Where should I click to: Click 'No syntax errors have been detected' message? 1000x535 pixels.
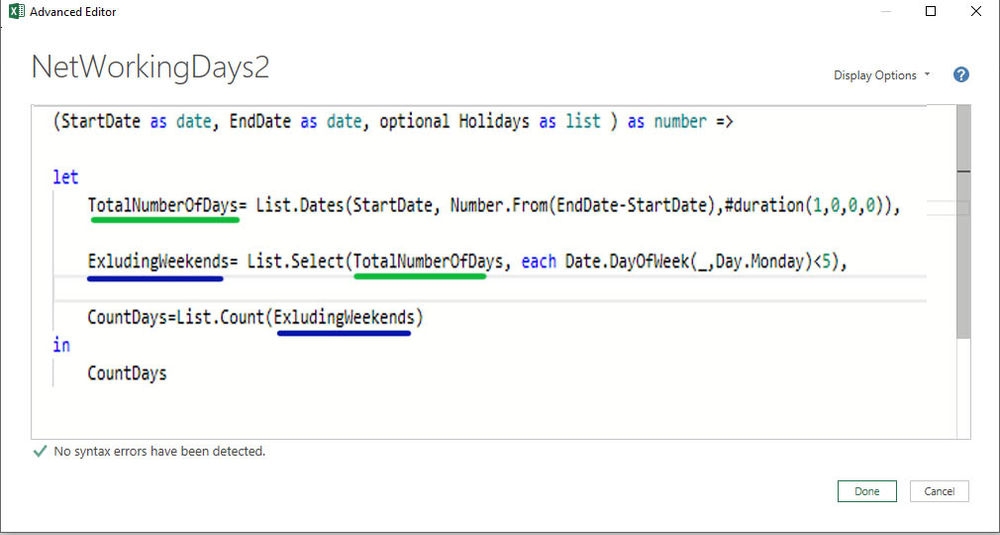[x=159, y=451]
